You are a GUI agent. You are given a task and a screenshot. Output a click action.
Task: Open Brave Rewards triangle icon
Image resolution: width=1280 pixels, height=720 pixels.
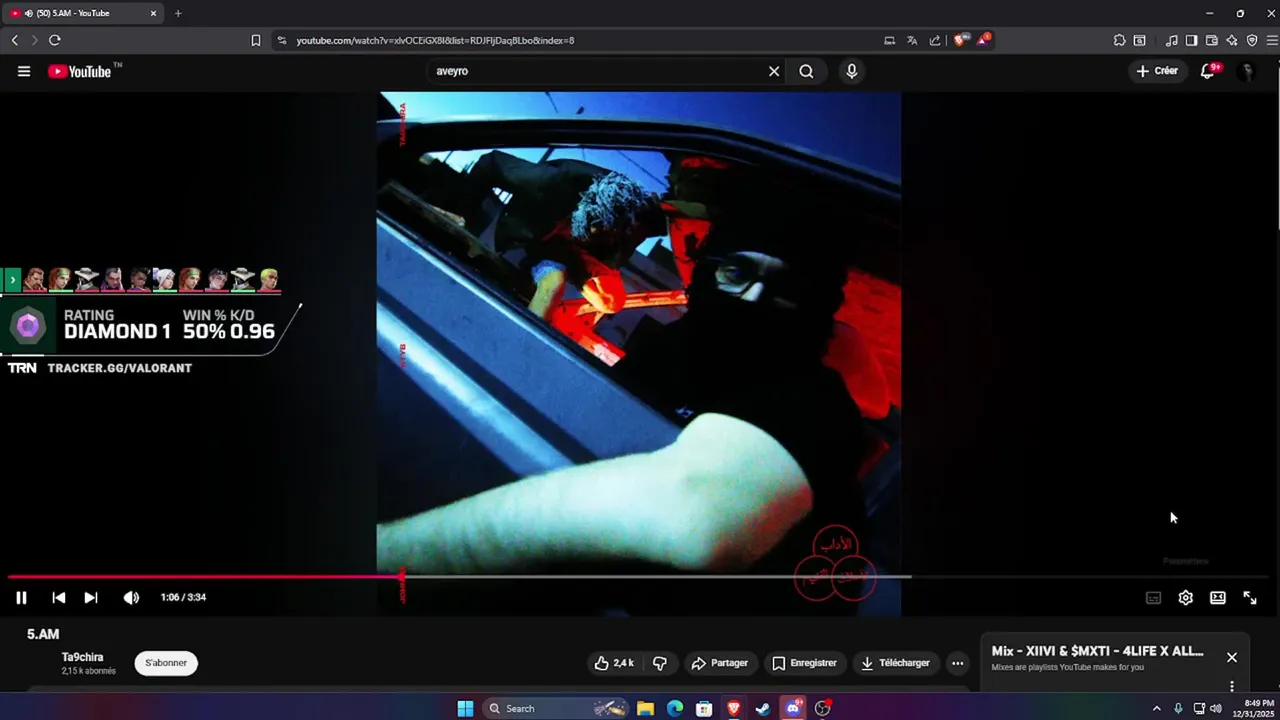[x=984, y=40]
